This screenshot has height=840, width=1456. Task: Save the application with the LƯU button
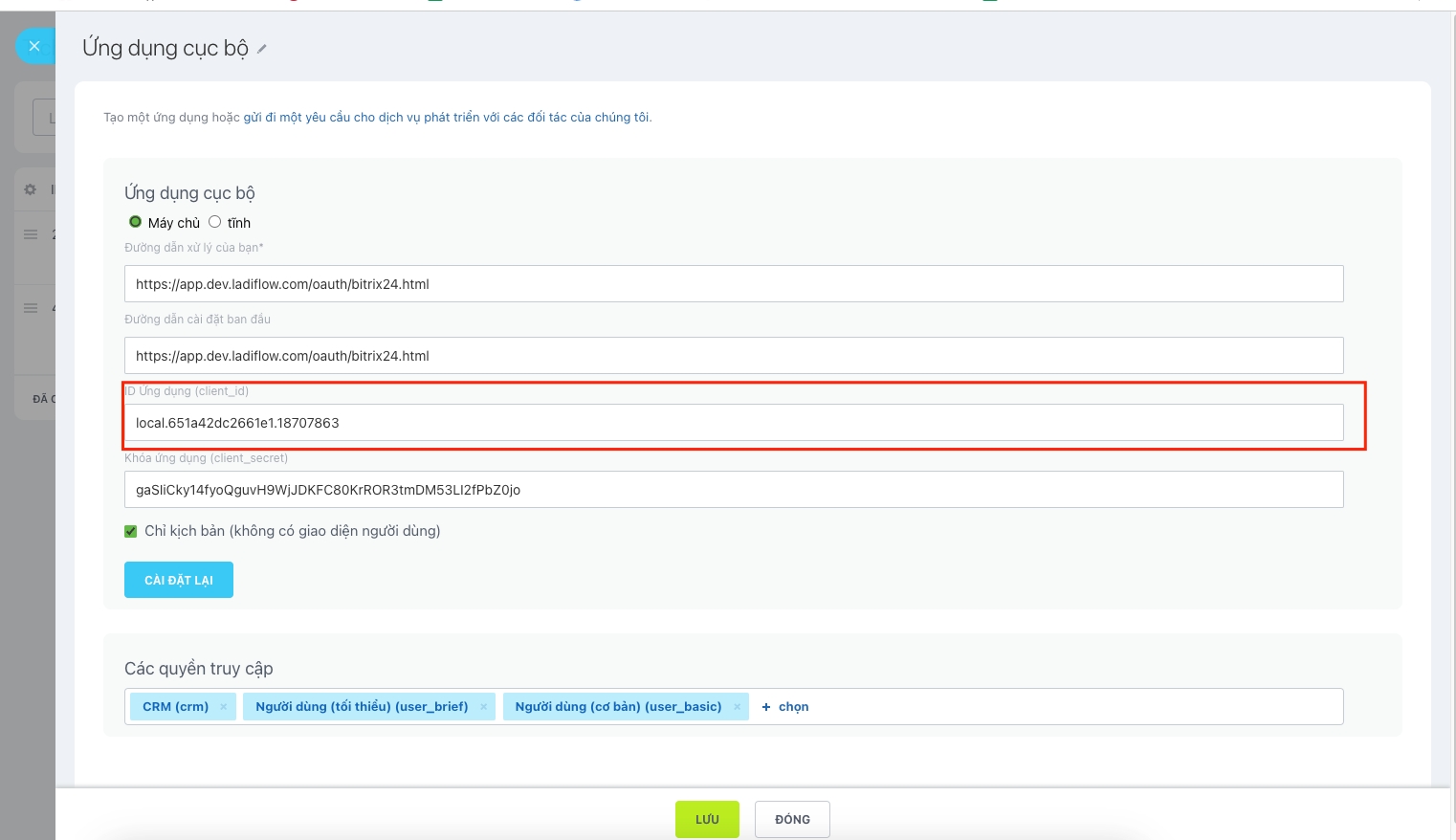707,819
